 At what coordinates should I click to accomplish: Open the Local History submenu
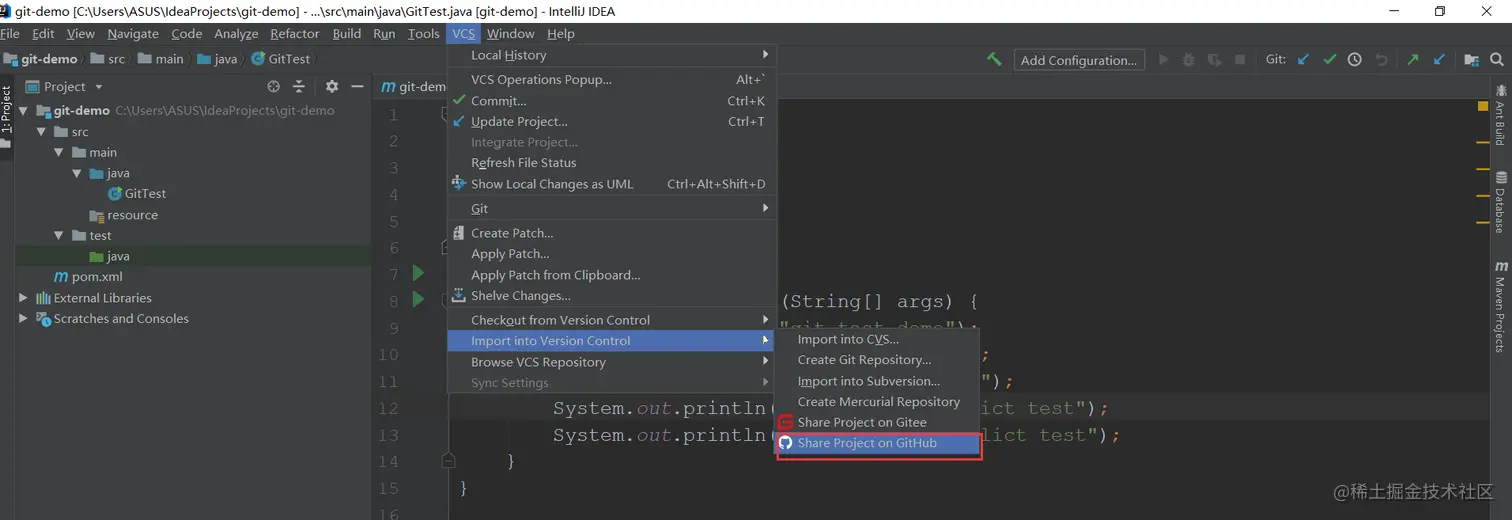pyautogui.click(x=612, y=55)
